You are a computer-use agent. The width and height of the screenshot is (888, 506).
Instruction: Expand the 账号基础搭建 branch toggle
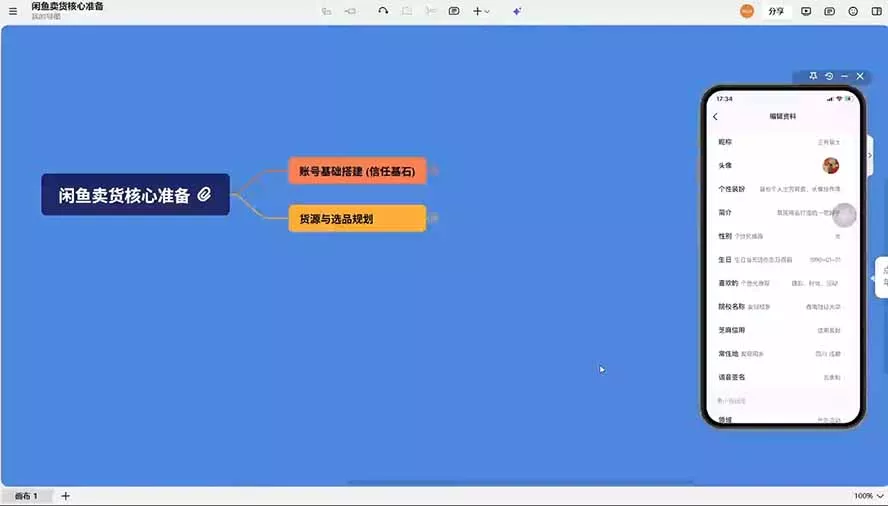(434, 170)
